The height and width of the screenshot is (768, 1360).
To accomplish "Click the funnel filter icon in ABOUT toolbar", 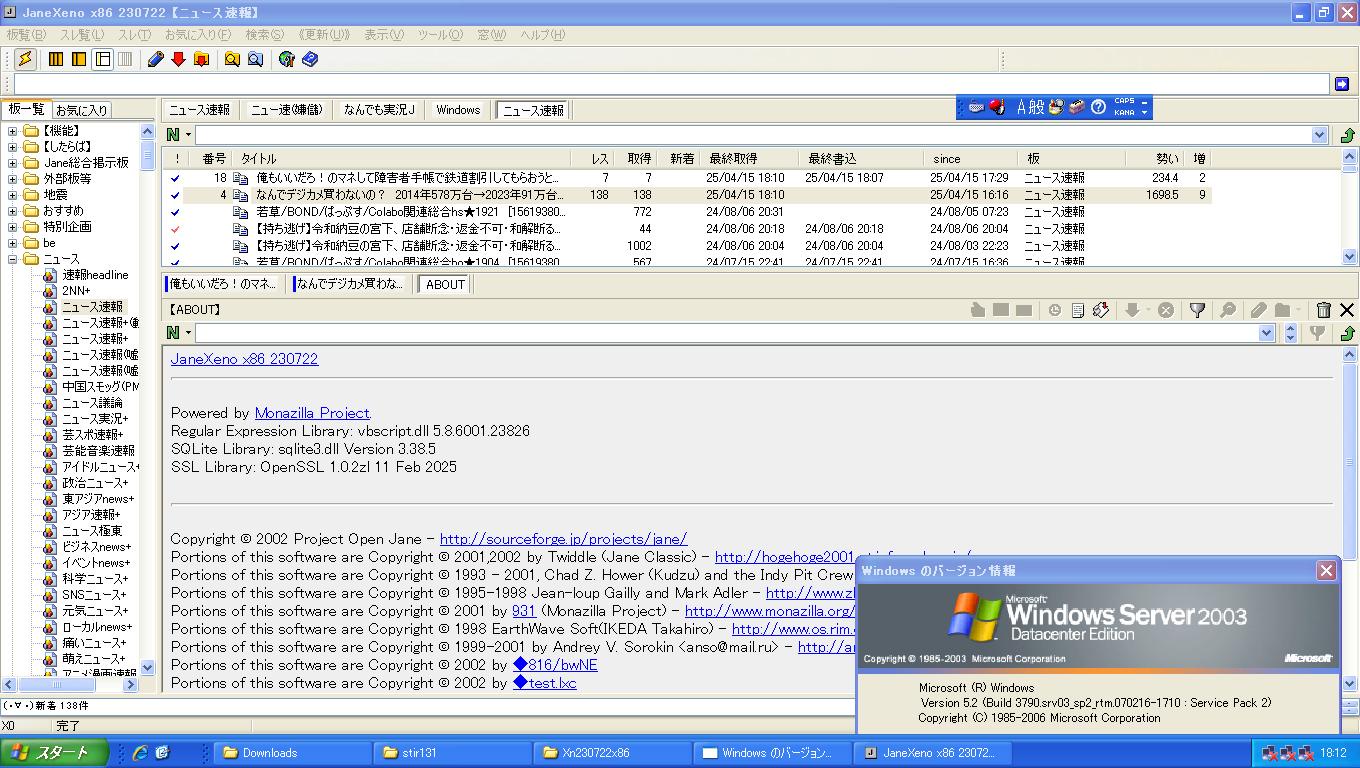I will [x=1197, y=310].
